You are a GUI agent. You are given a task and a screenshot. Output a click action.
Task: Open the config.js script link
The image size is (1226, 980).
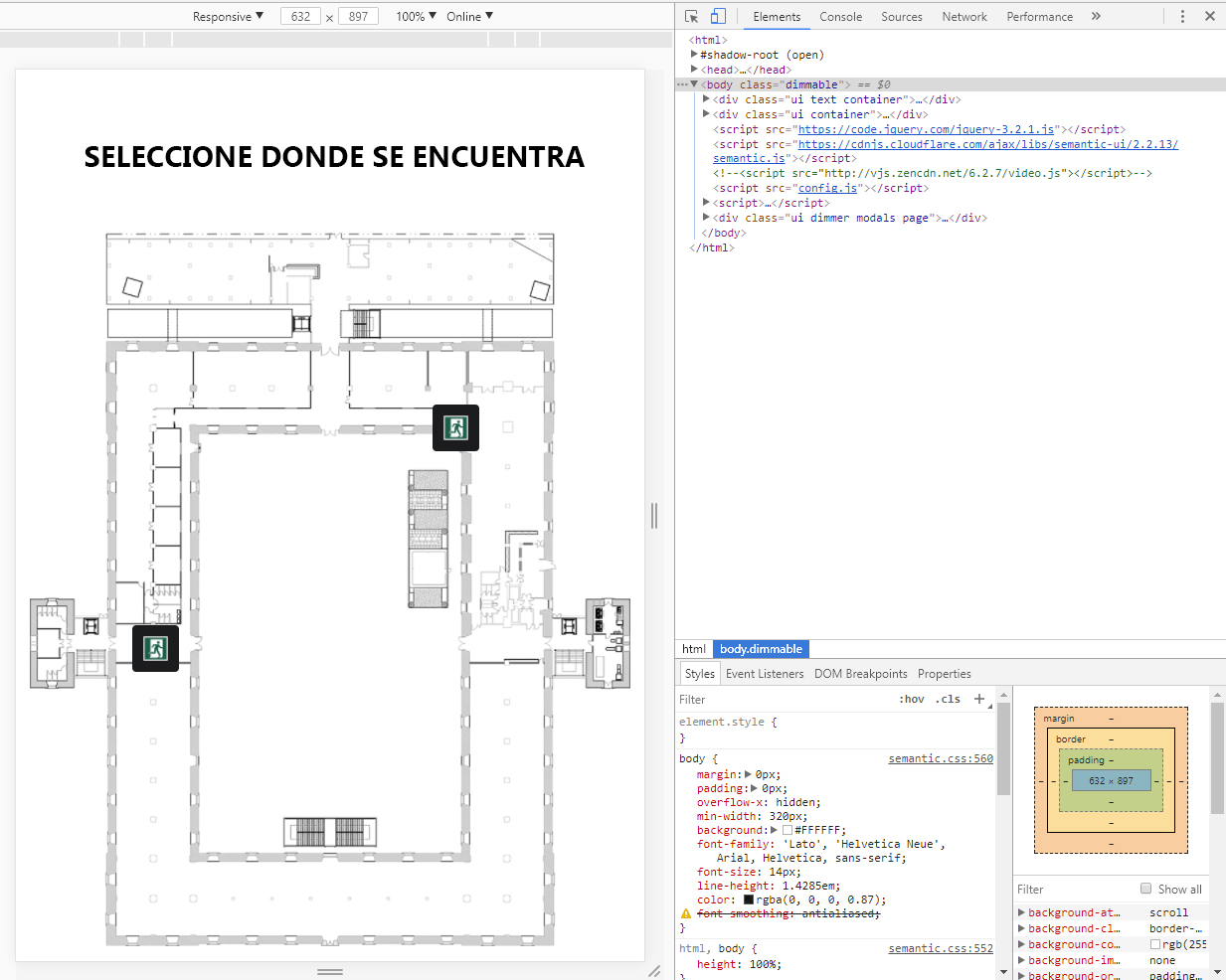pos(827,188)
